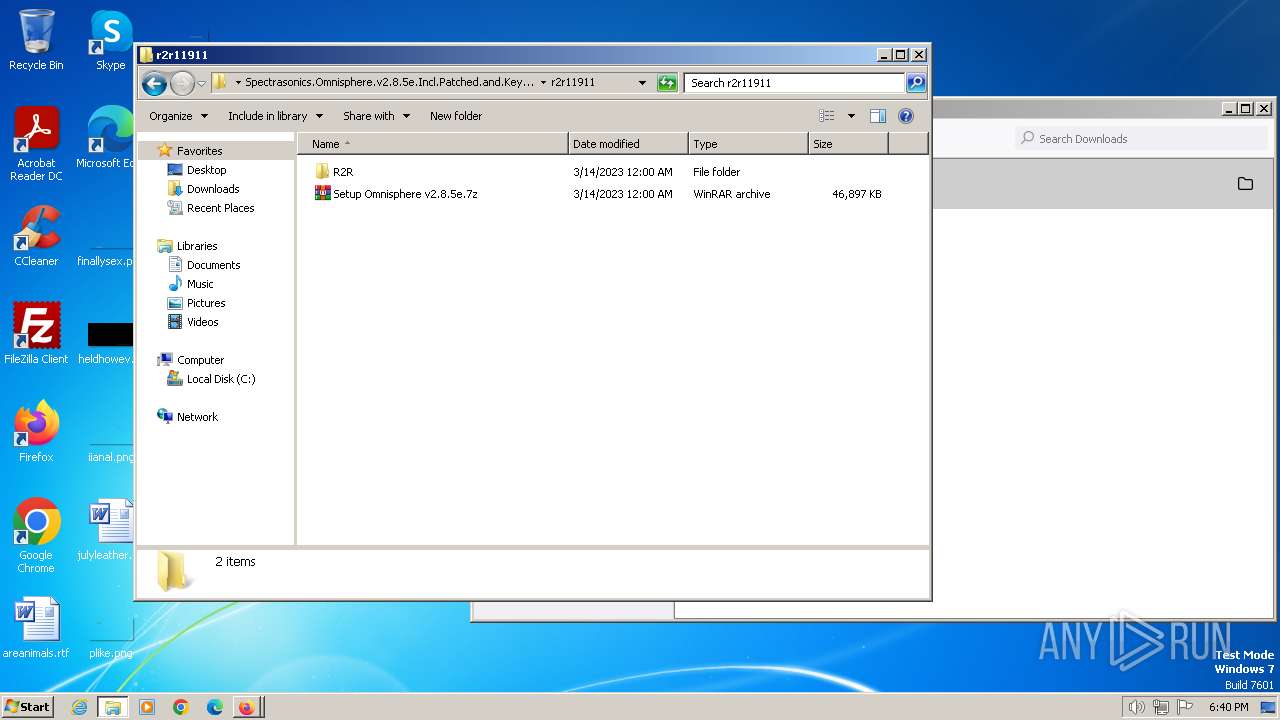This screenshot has width=1280, height=720.
Task: Select Network in navigation pane
Action: [x=197, y=417]
